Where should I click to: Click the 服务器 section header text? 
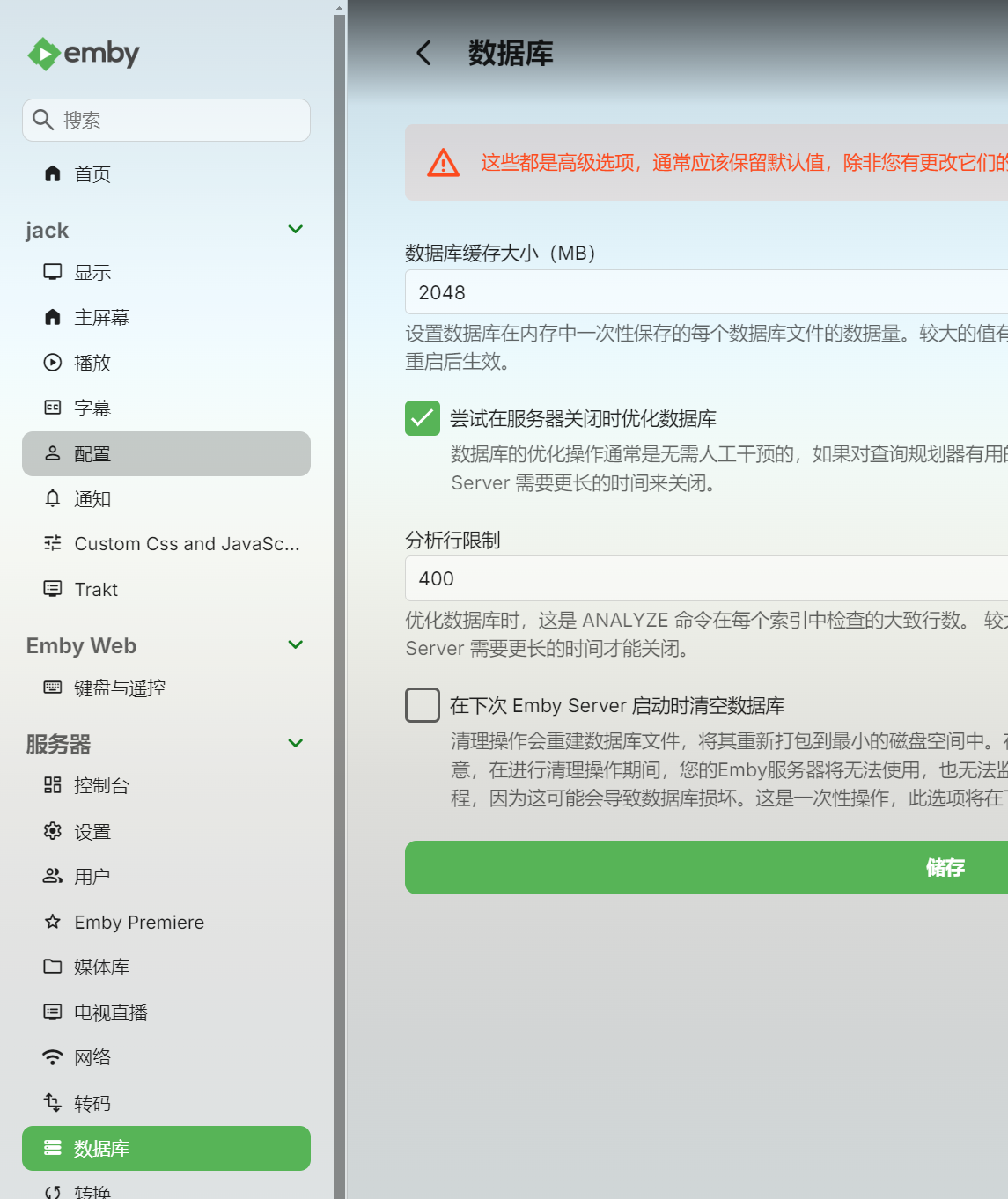58,744
